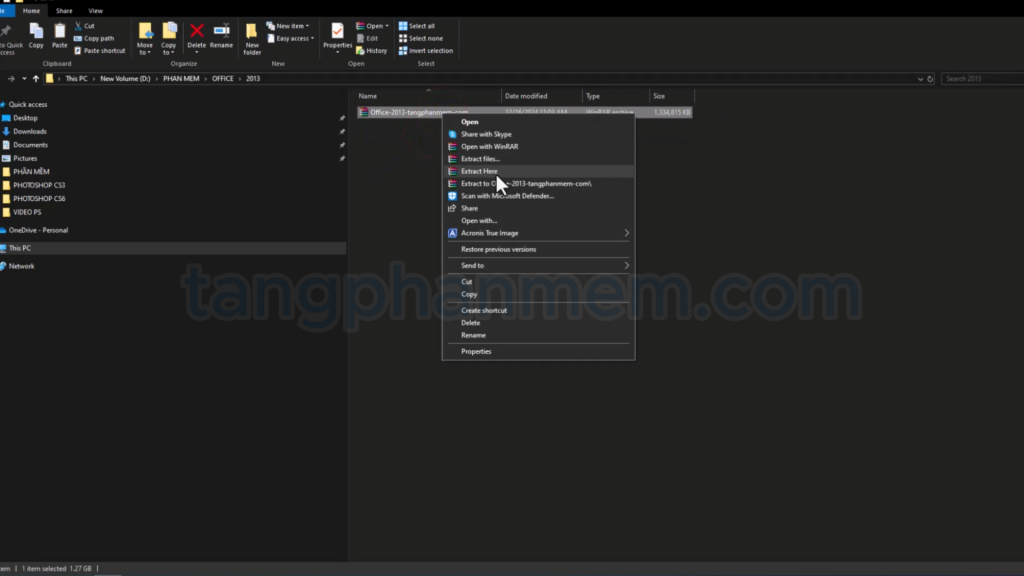Select Downloads in navigation pane

29,131
